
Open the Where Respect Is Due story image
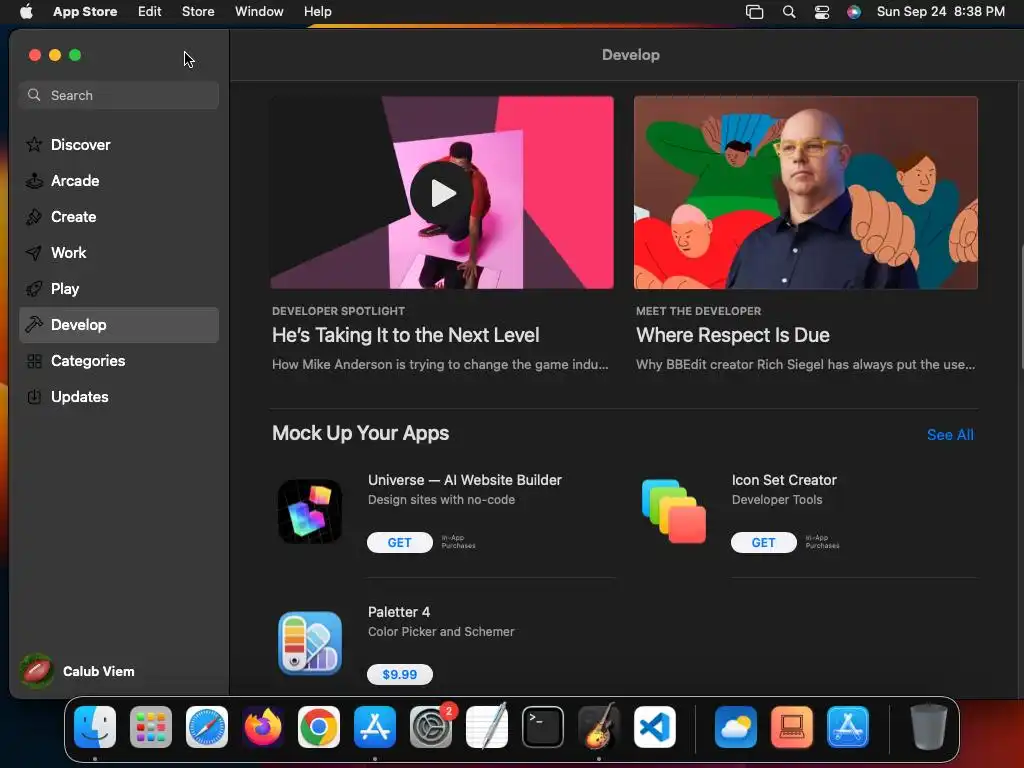pyautogui.click(x=805, y=193)
